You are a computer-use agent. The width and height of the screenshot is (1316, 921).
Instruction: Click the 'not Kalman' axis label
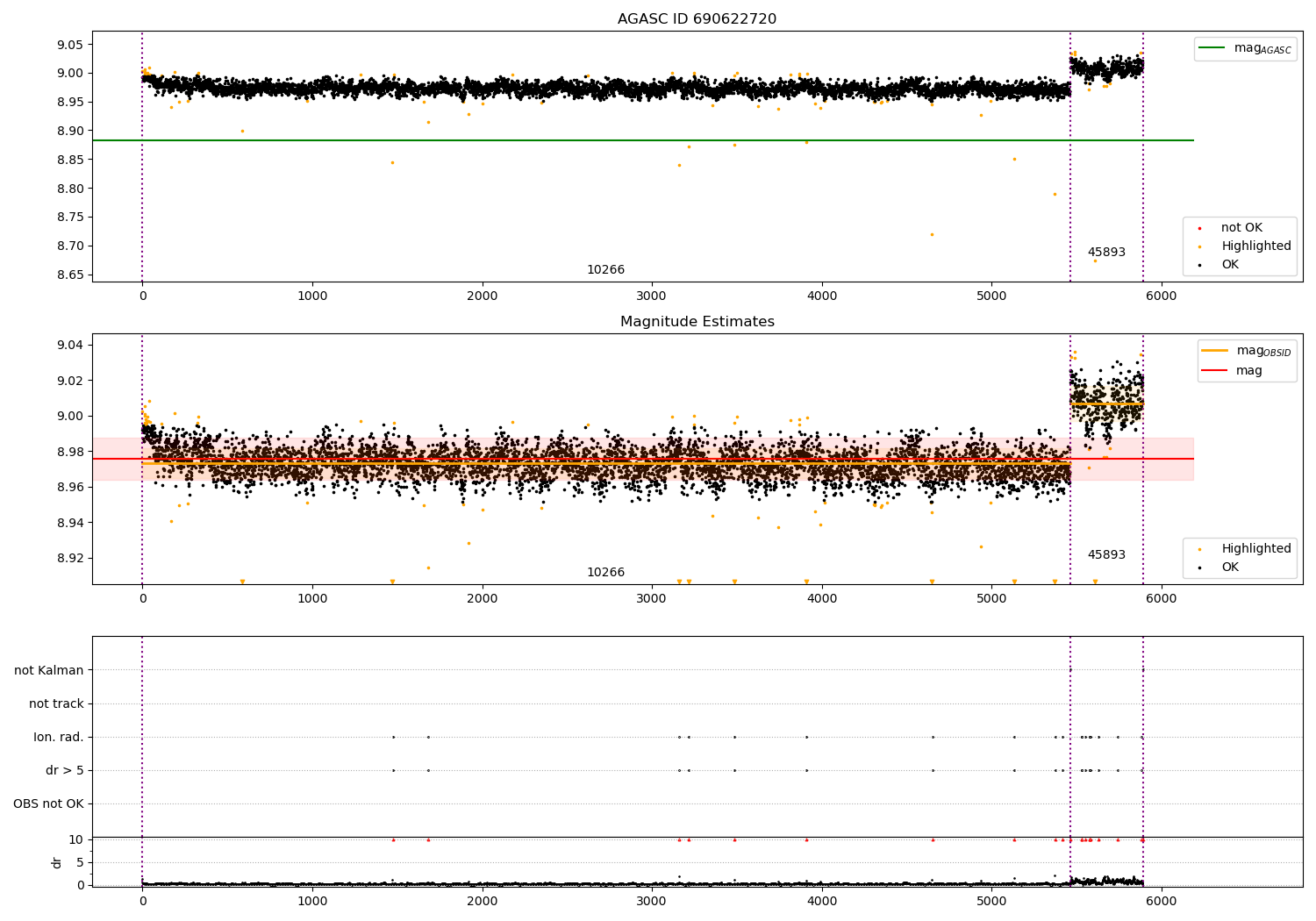[49, 670]
